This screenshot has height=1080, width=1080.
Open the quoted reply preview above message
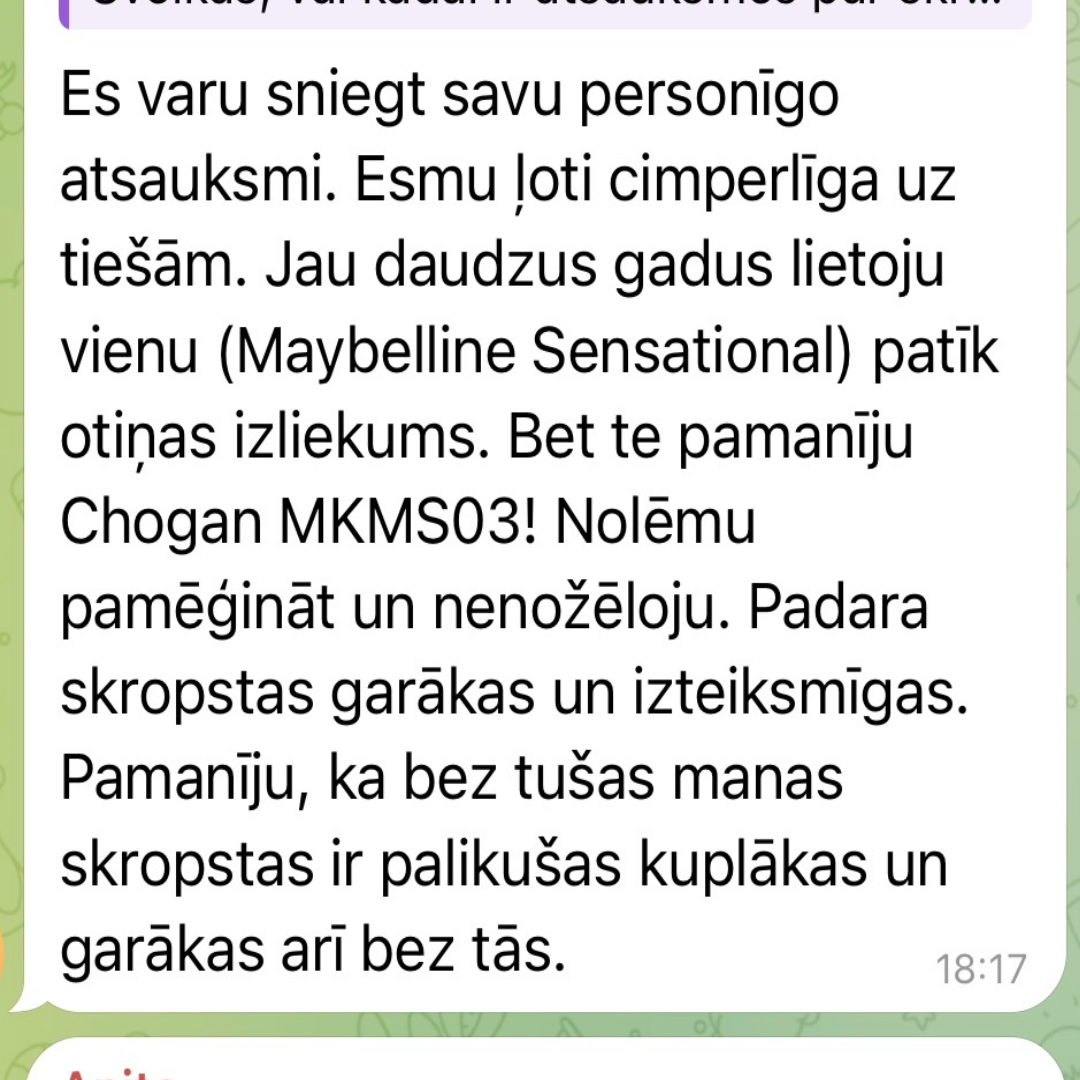click(x=546, y=14)
